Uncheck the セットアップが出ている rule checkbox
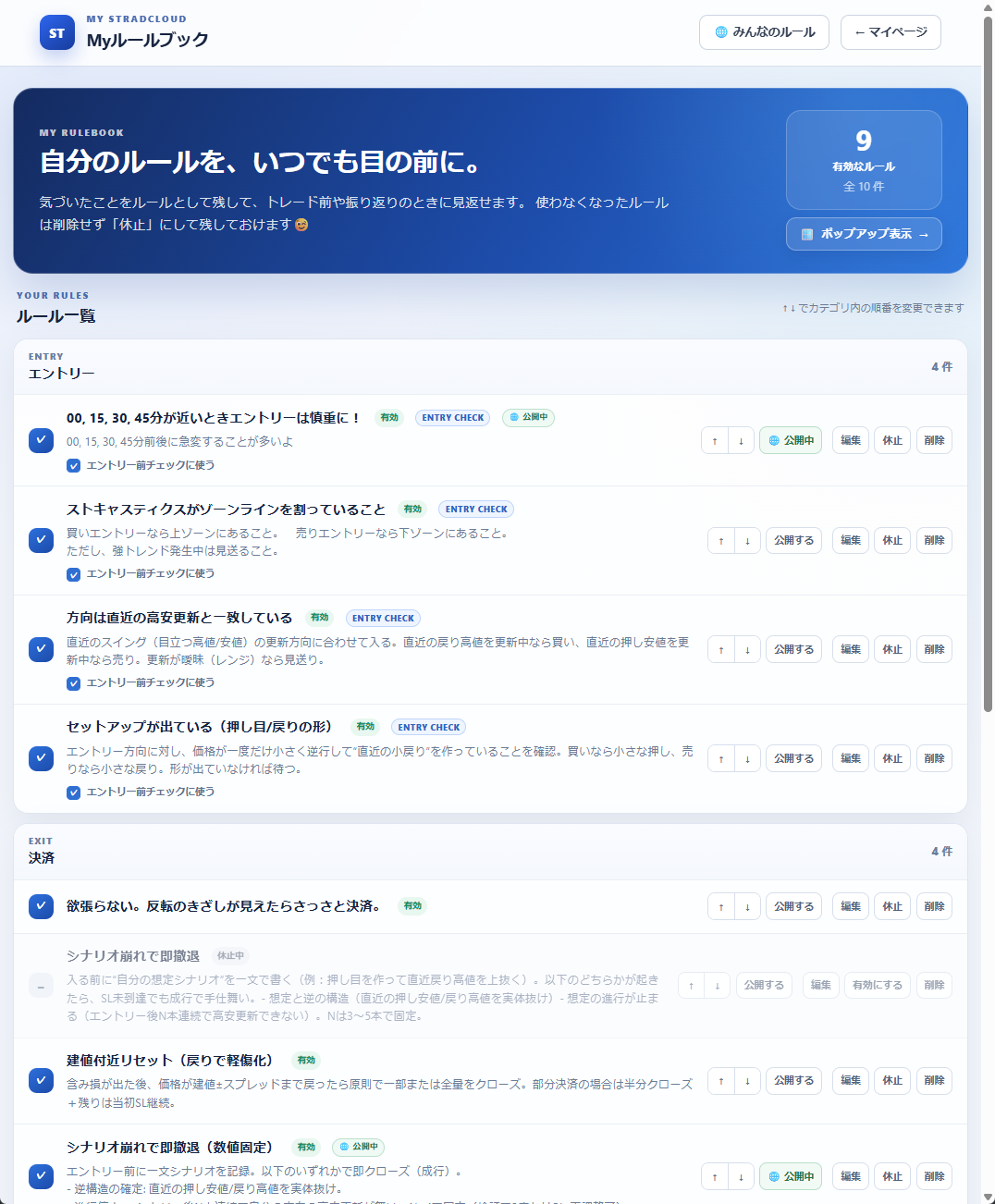This screenshot has width=995, height=1204. (41, 758)
